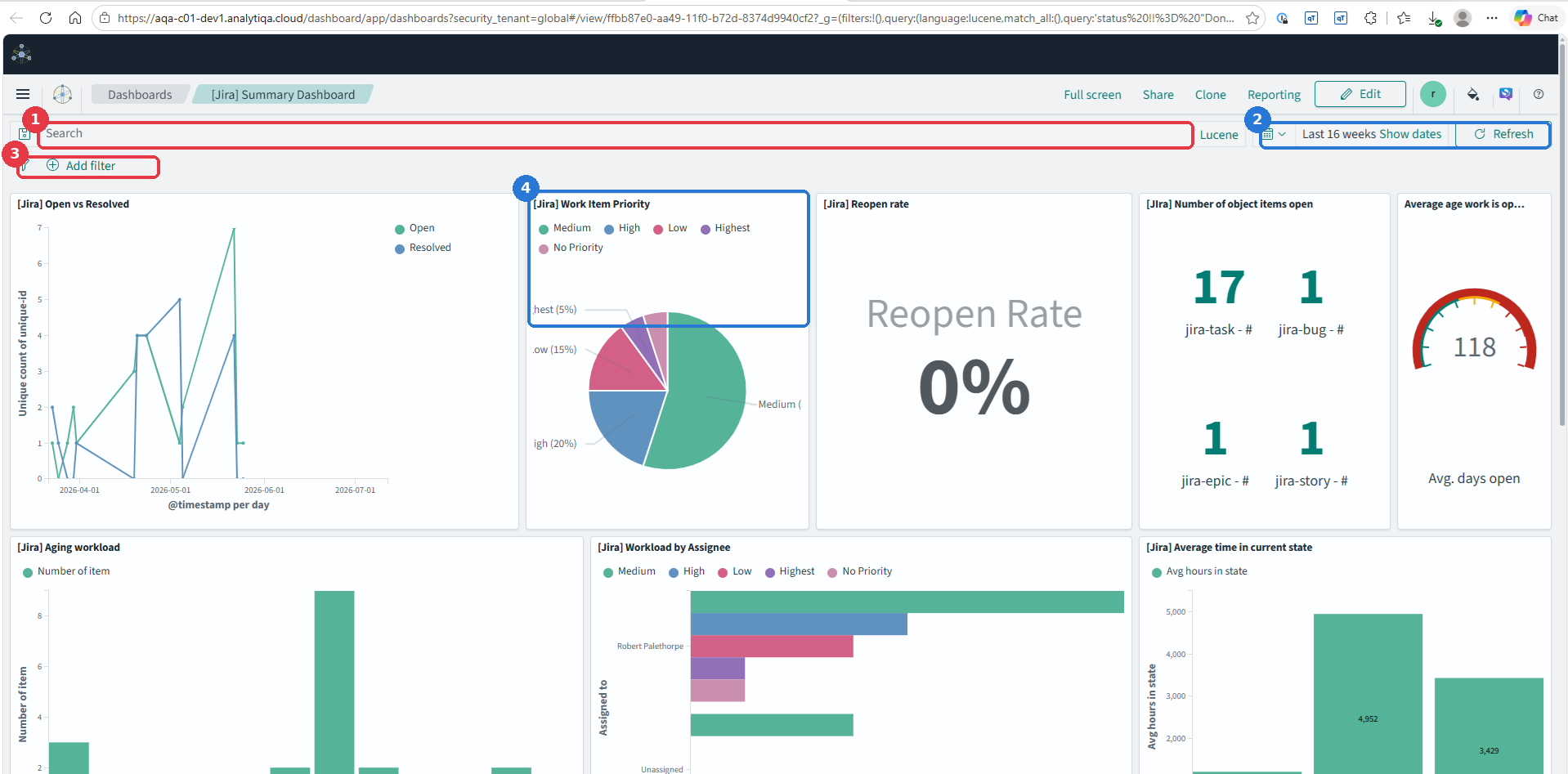1568x774 pixels.
Task: Bookmark this page with the star icon
Action: click(x=1252, y=17)
